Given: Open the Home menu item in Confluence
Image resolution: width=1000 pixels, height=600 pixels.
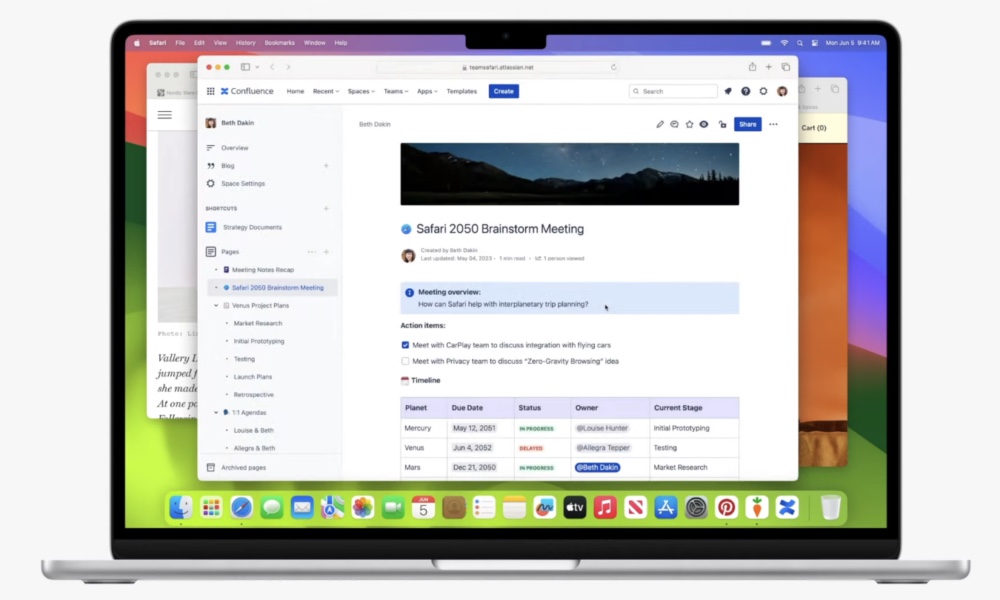Looking at the screenshot, I should (295, 91).
